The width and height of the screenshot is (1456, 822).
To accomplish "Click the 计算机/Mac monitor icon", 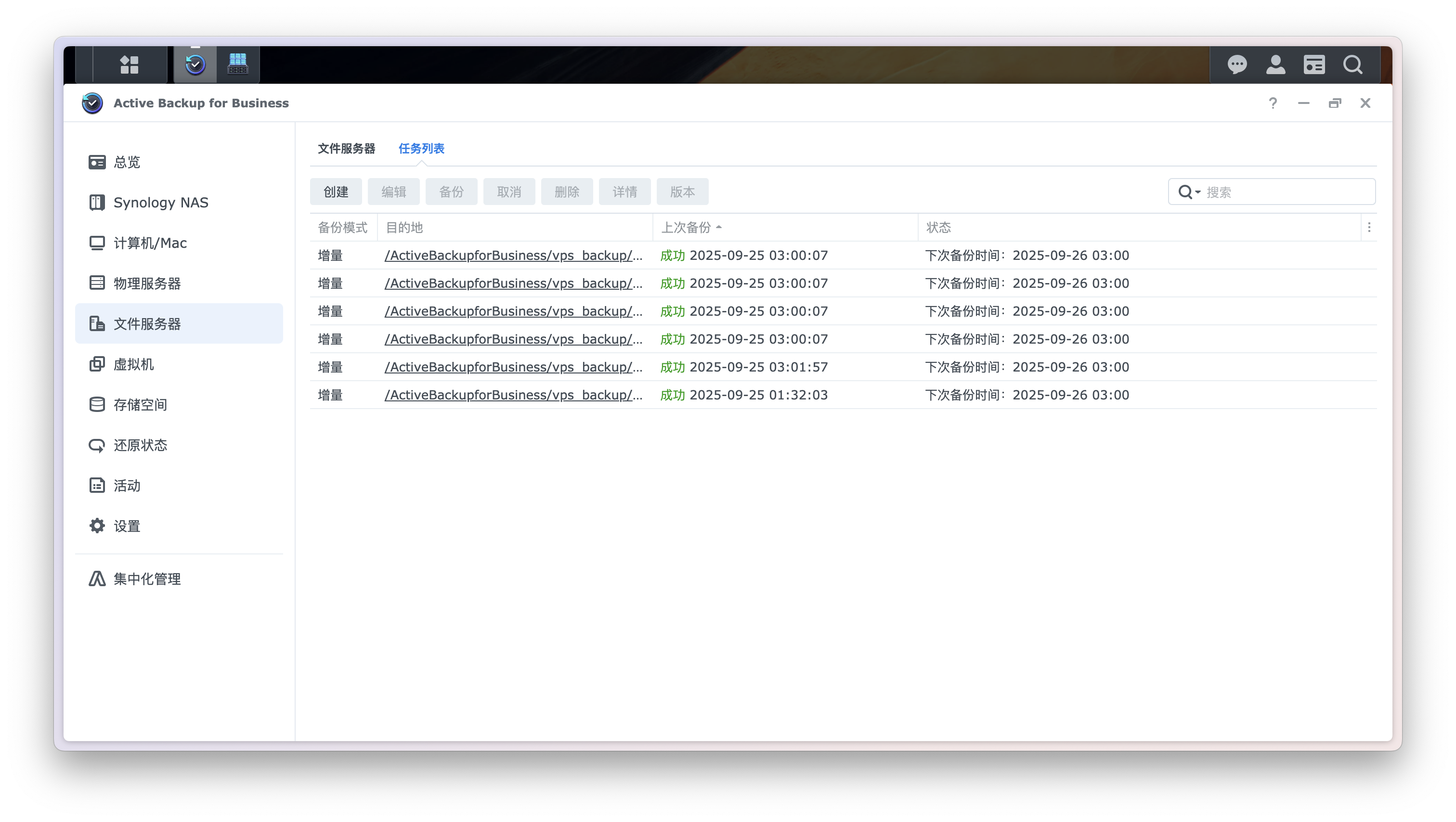I will 97,243.
